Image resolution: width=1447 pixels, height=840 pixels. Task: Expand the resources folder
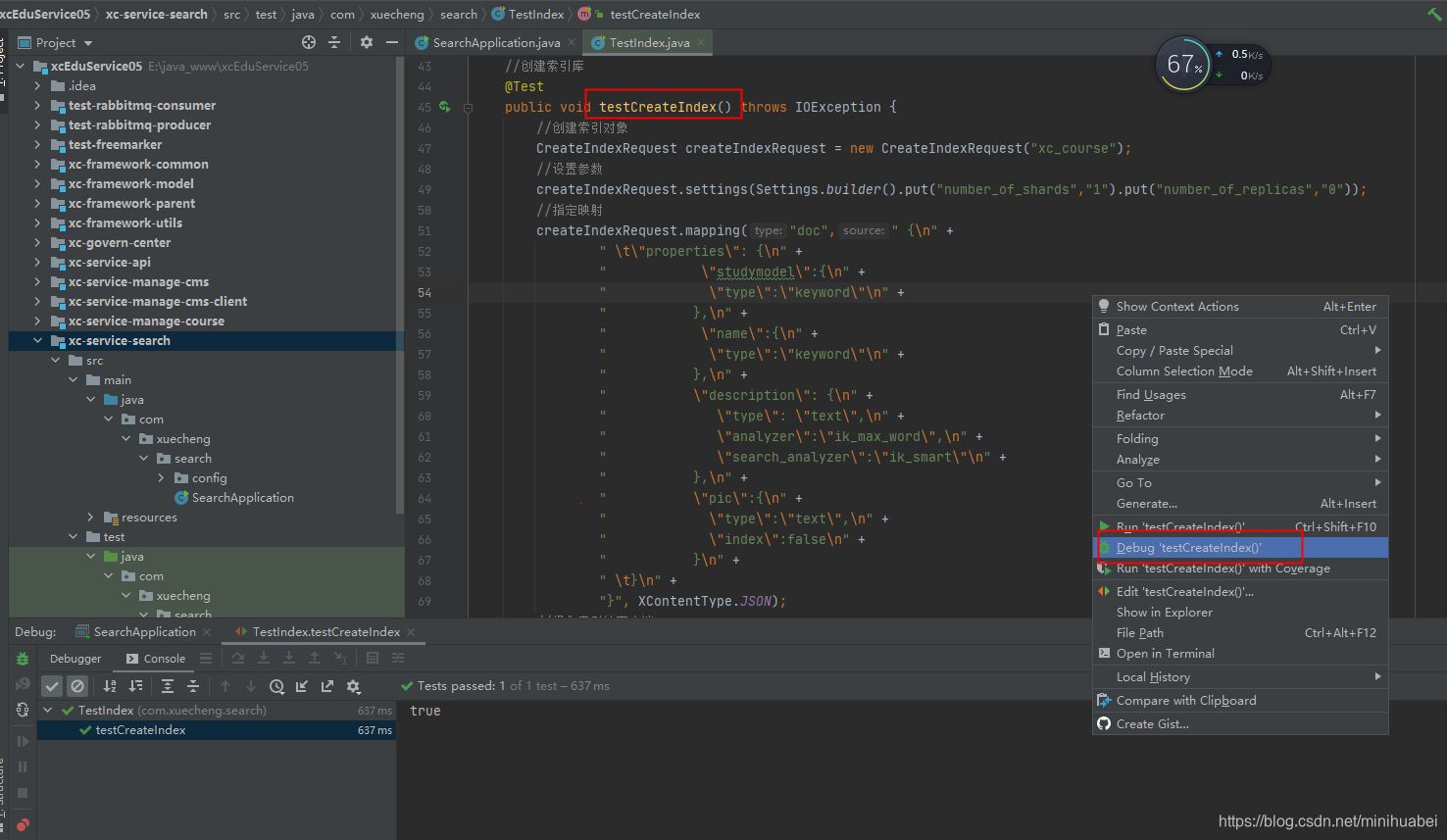[x=90, y=518]
